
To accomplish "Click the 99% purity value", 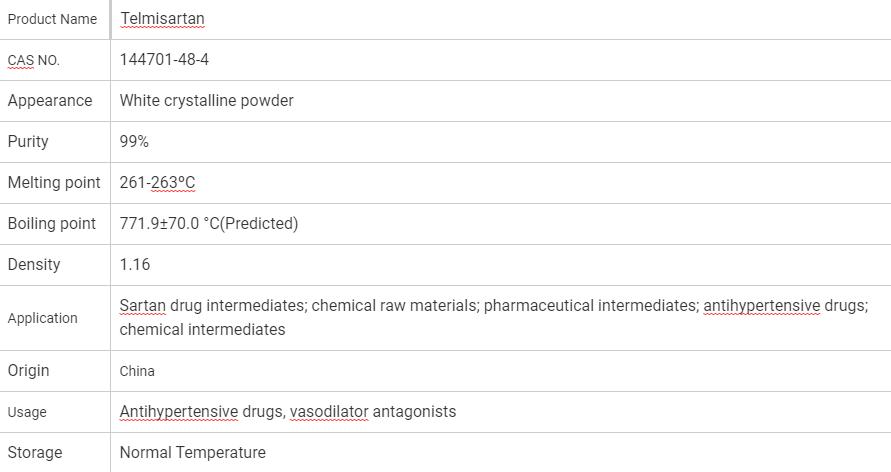I will 134,142.
